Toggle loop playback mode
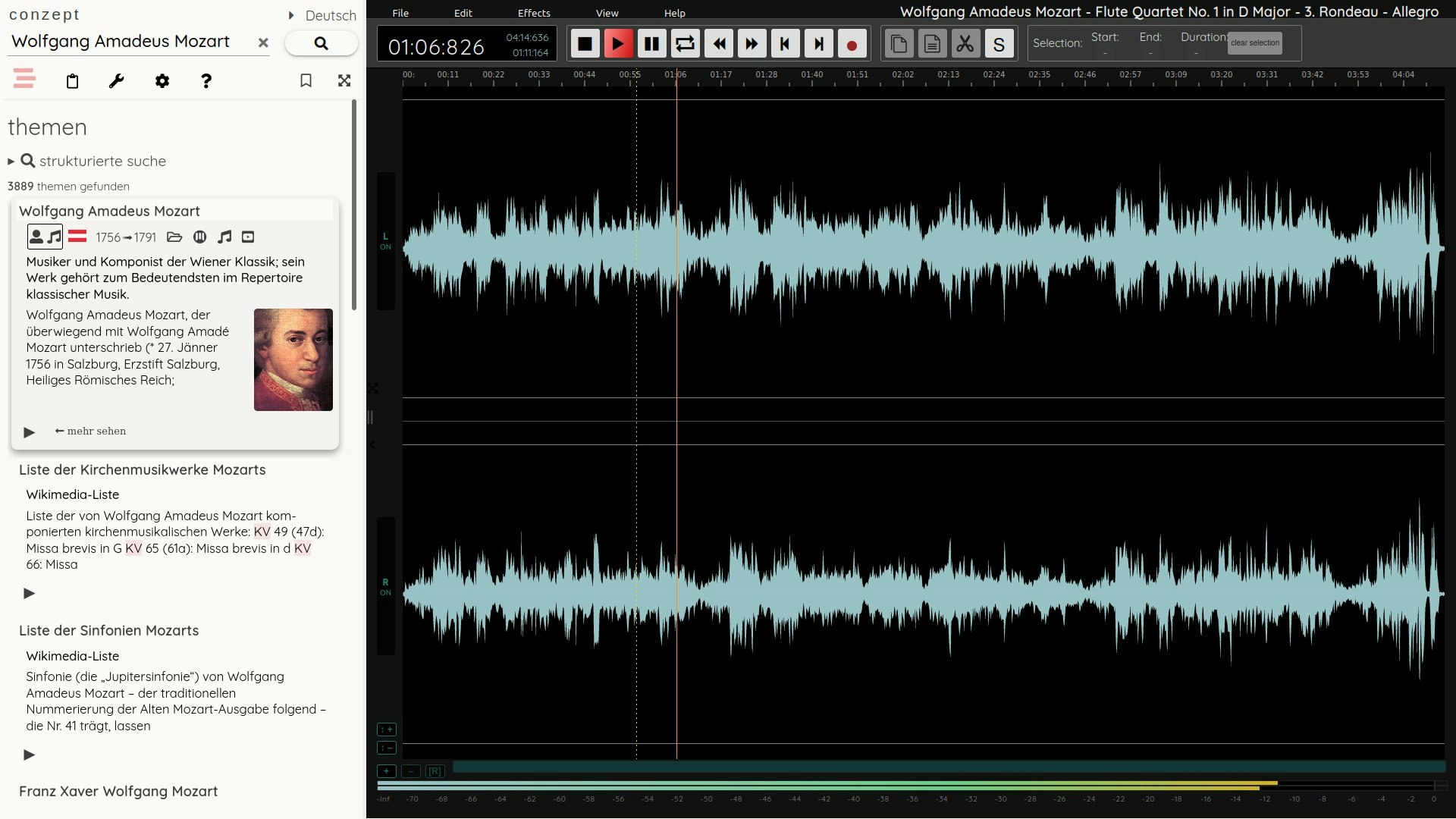This screenshot has width=1456, height=819. (x=685, y=44)
